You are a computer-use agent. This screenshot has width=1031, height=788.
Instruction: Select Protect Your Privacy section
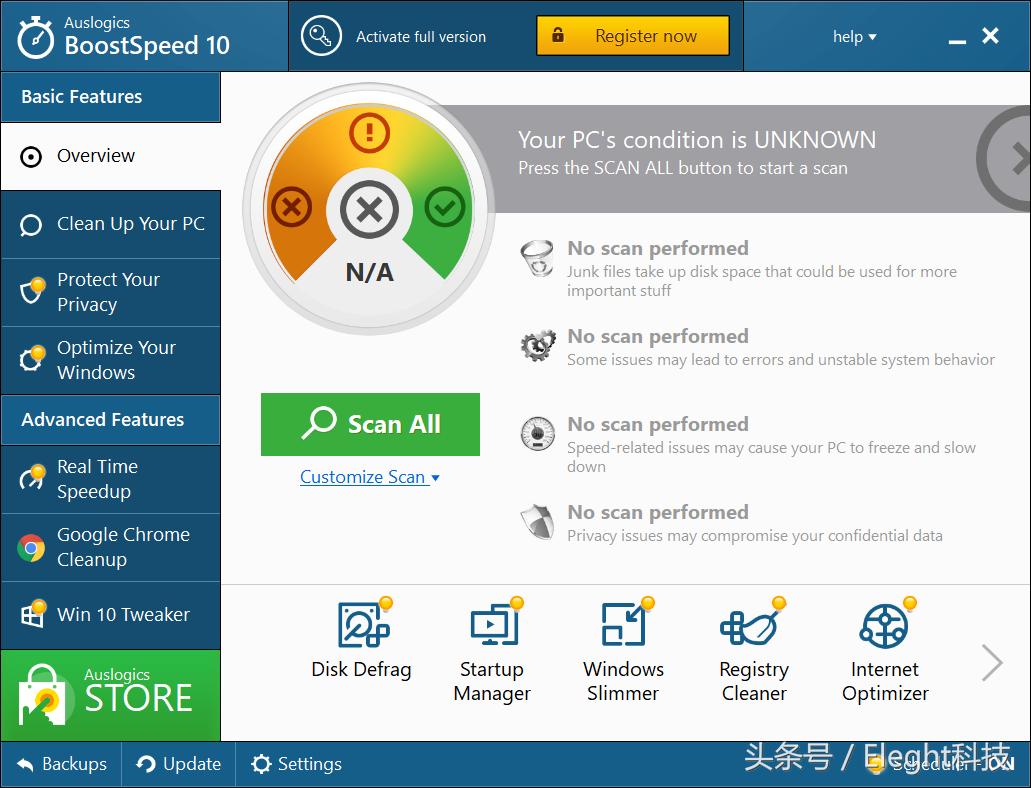click(110, 292)
